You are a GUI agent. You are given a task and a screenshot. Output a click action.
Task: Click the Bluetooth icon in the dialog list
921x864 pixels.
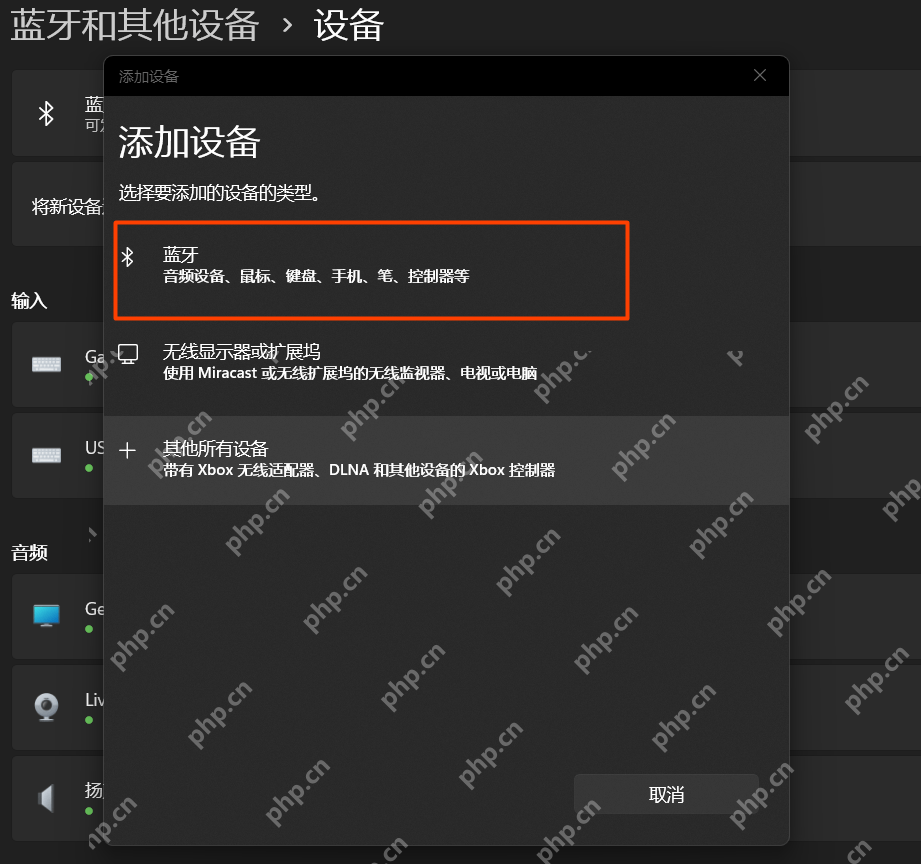click(127, 257)
